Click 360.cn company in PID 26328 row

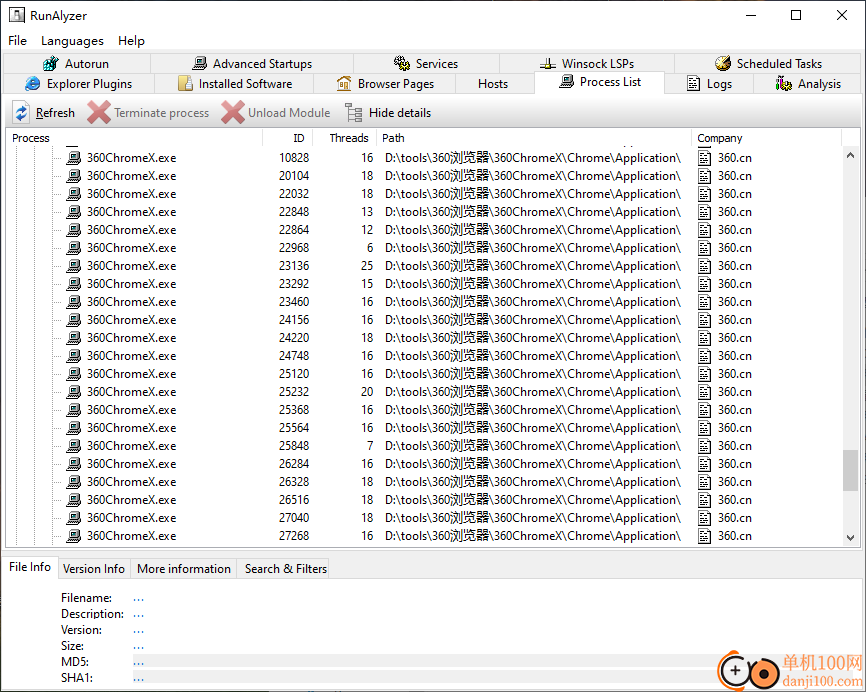pyautogui.click(x=735, y=482)
